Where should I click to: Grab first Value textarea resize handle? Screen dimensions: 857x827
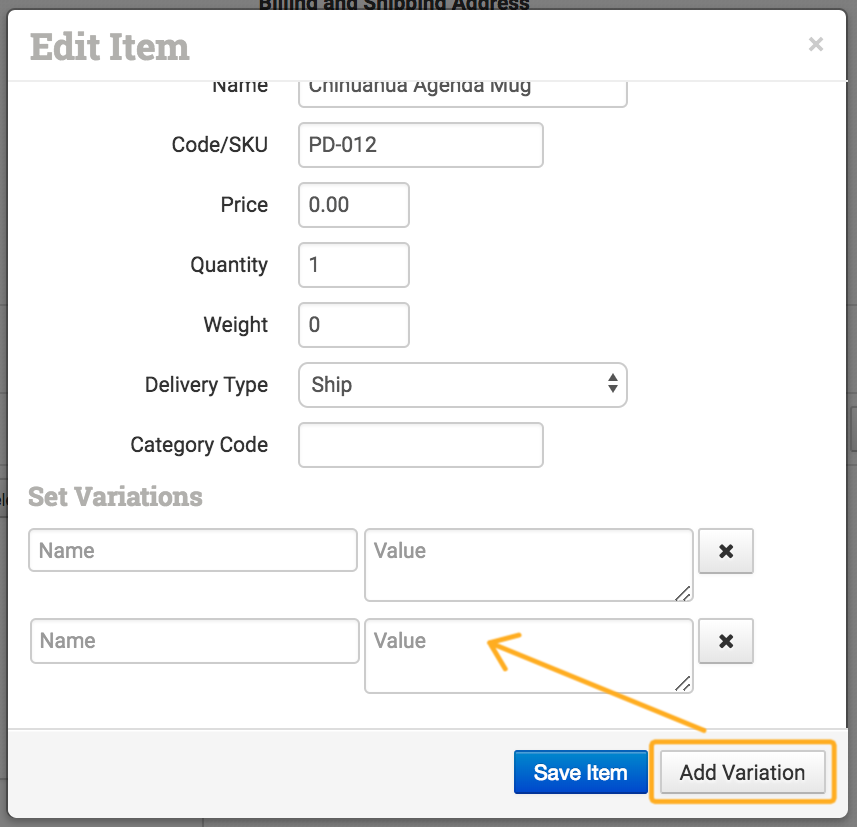tap(683, 593)
